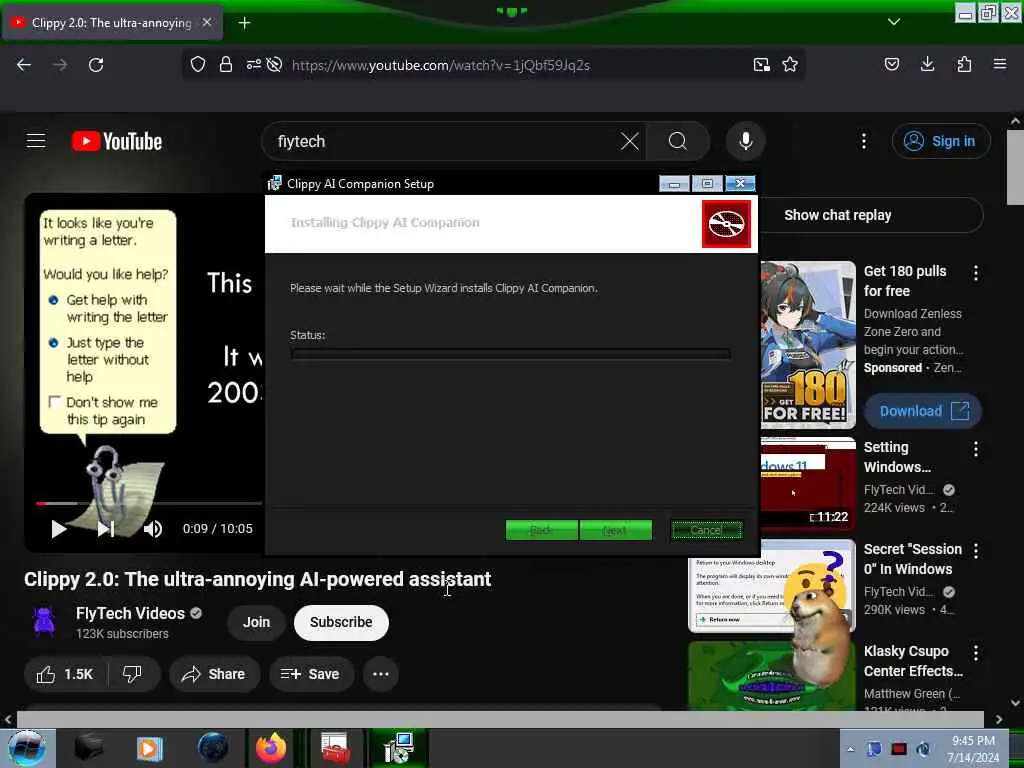This screenshot has height=768, width=1024.
Task: Close the Clippy 2.0 browser tab
Action: coord(207,22)
